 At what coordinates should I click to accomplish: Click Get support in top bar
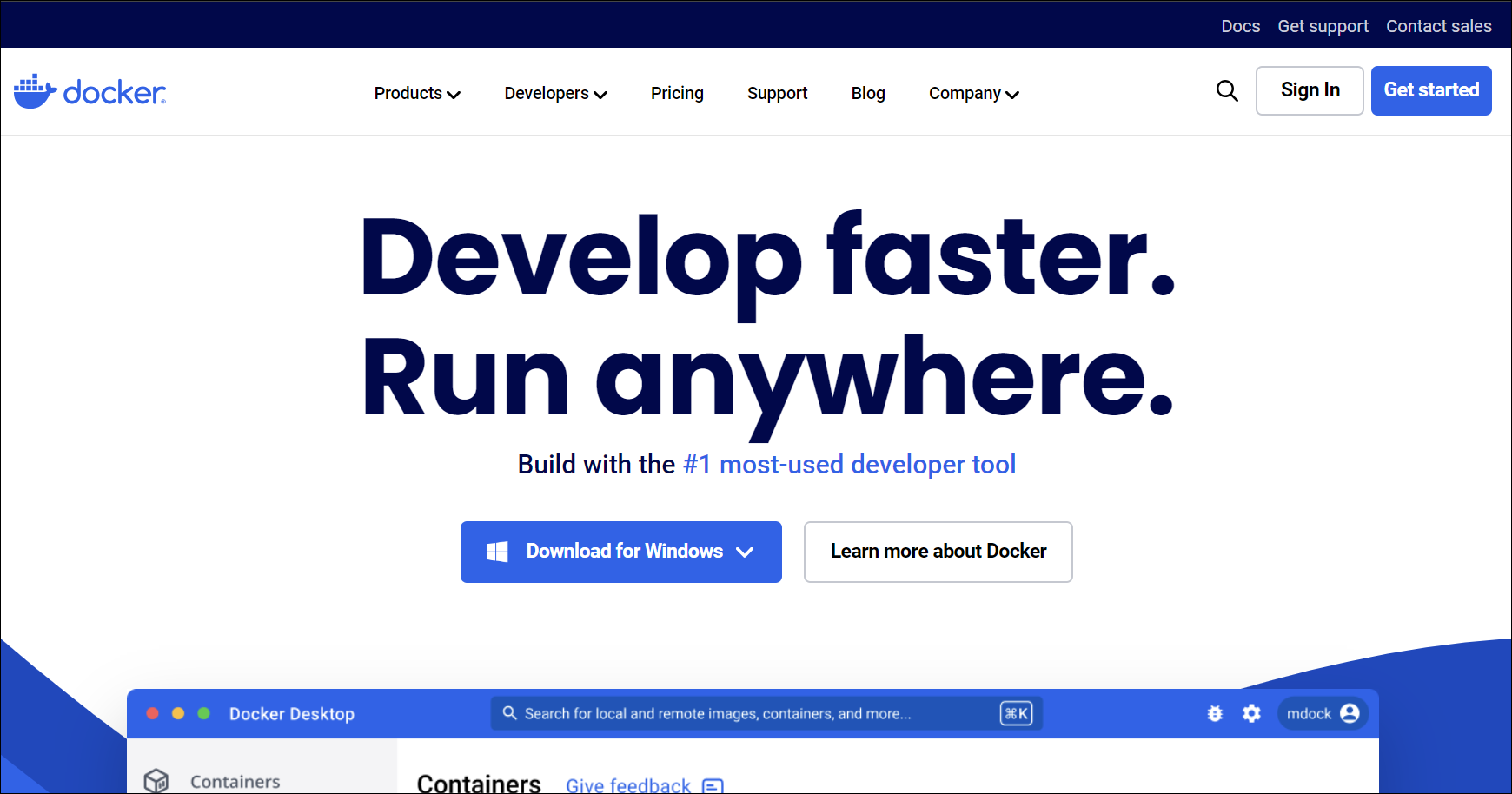(x=1323, y=26)
